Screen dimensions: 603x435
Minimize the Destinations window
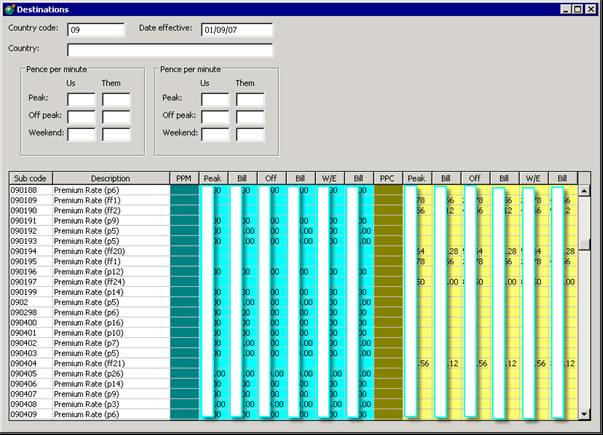point(565,9)
